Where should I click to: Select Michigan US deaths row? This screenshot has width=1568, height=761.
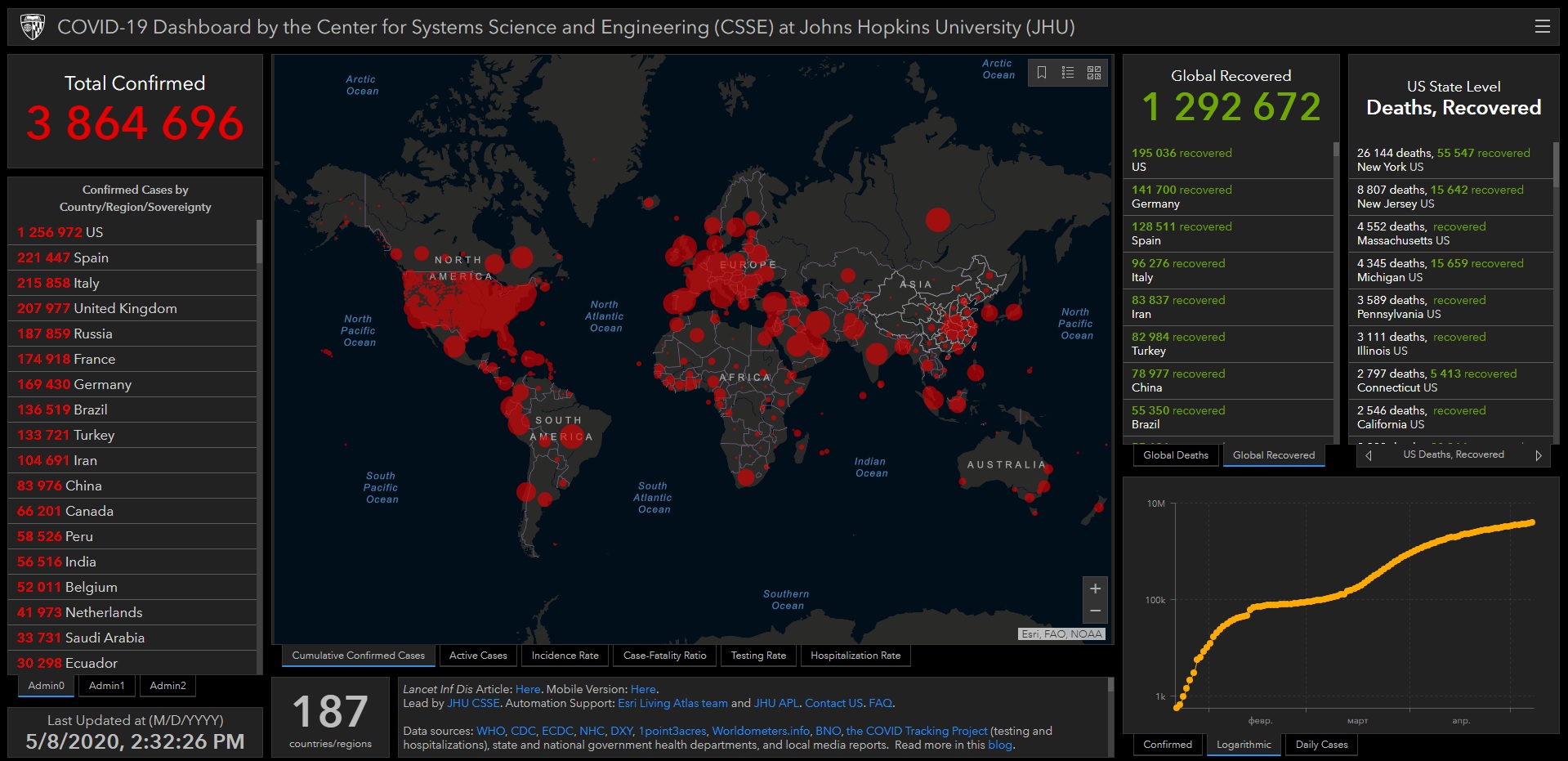(x=1450, y=271)
